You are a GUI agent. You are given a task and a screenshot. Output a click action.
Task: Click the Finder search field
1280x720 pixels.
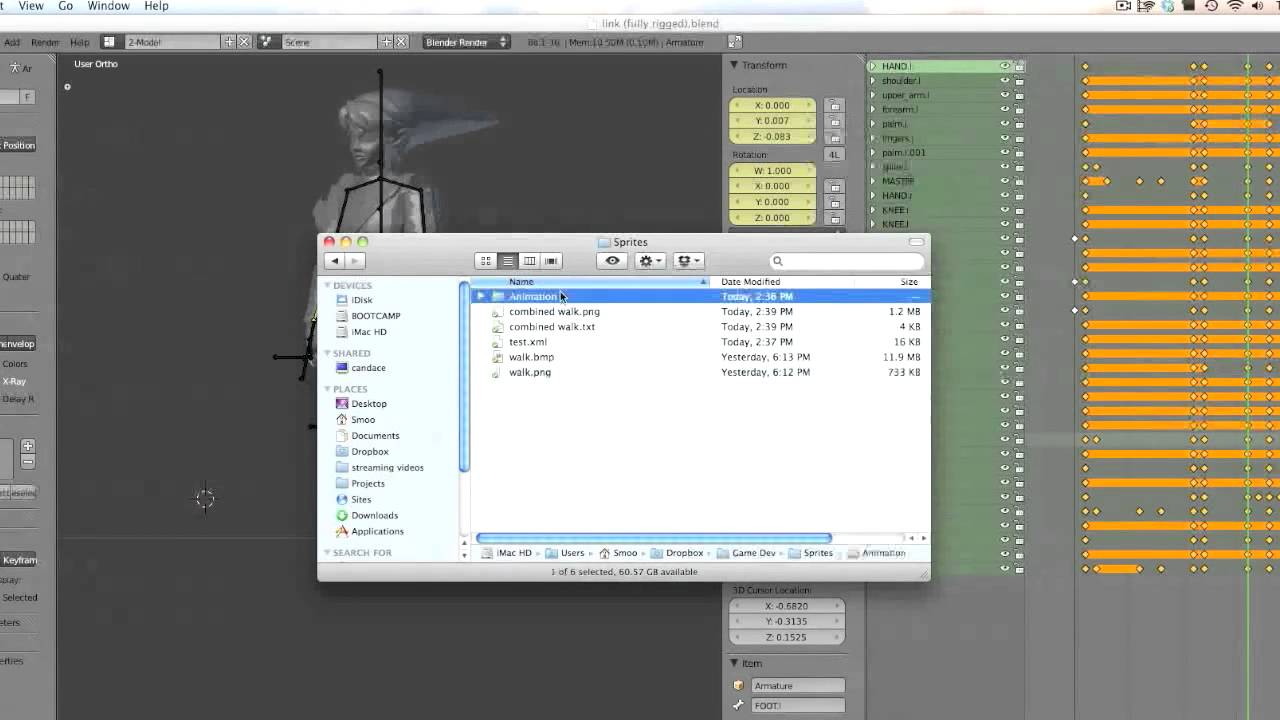click(x=847, y=261)
